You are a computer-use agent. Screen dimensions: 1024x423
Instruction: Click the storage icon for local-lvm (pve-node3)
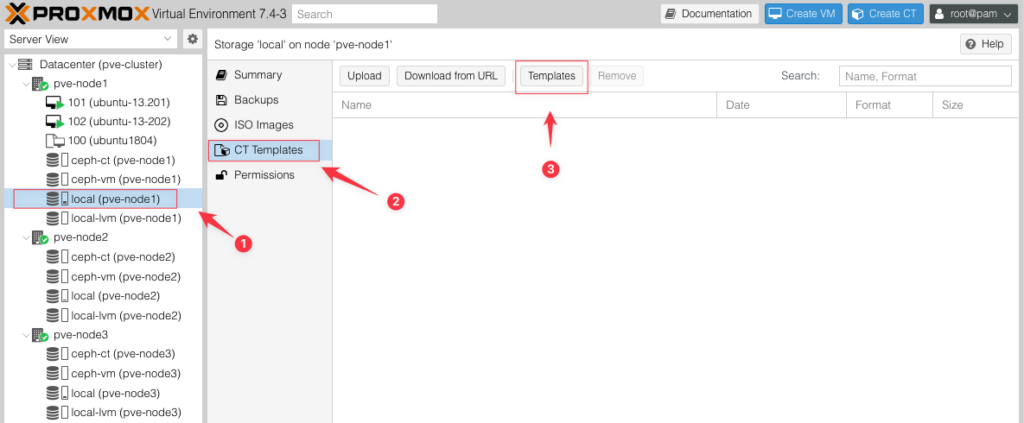click(x=57, y=413)
